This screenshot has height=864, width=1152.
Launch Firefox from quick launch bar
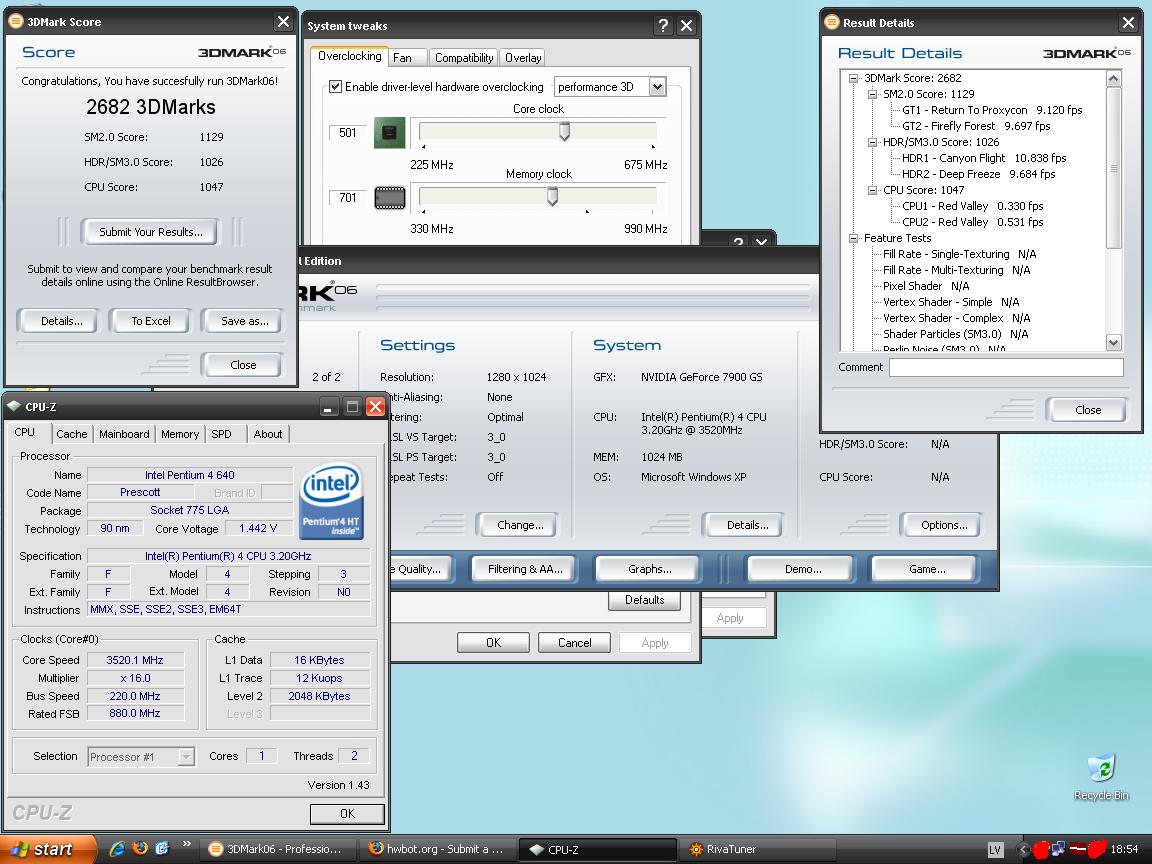[x=140, y=849]
